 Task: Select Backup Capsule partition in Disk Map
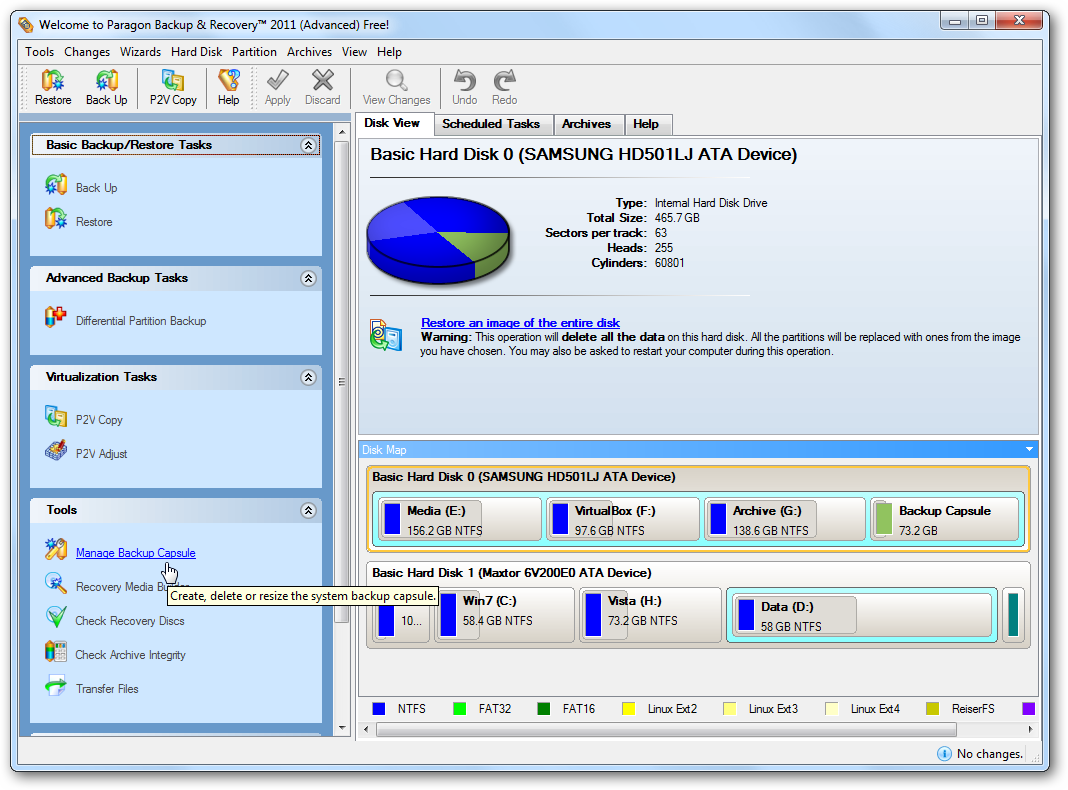945,520
